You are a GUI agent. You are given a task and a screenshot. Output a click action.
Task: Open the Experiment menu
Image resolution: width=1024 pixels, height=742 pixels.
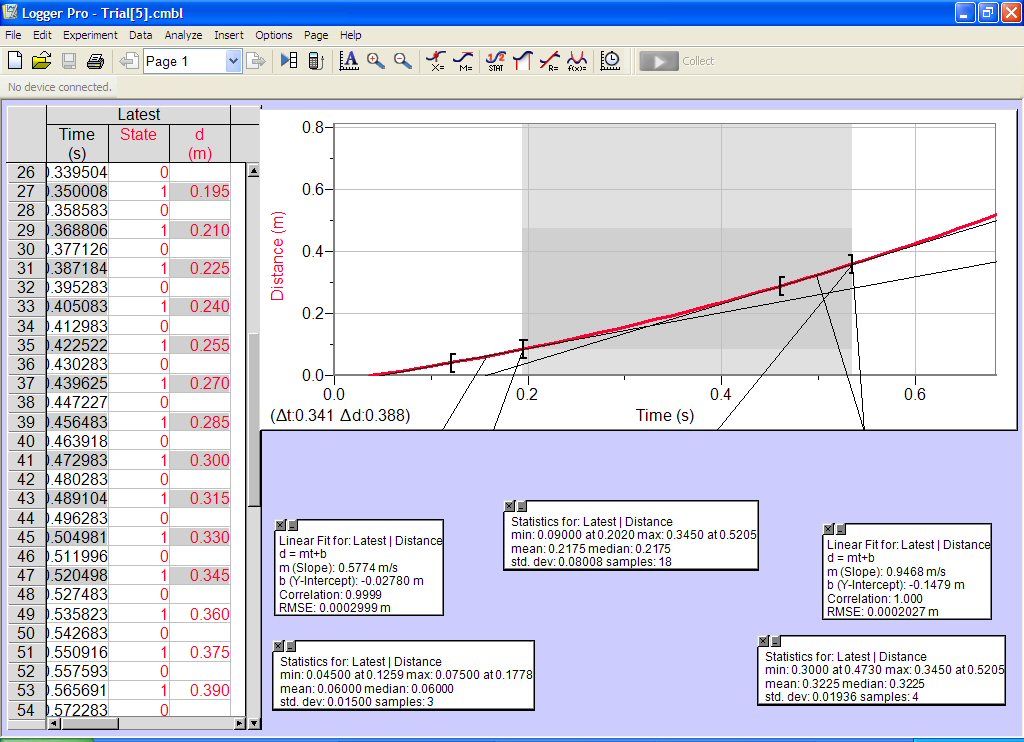tap(90, 35)
